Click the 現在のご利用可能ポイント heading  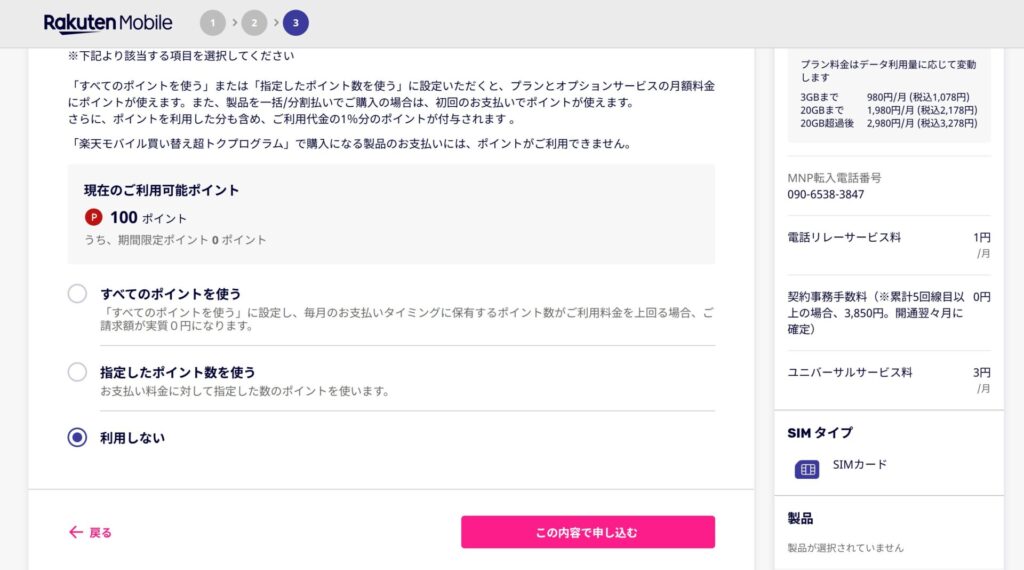[x=162, y=190]
